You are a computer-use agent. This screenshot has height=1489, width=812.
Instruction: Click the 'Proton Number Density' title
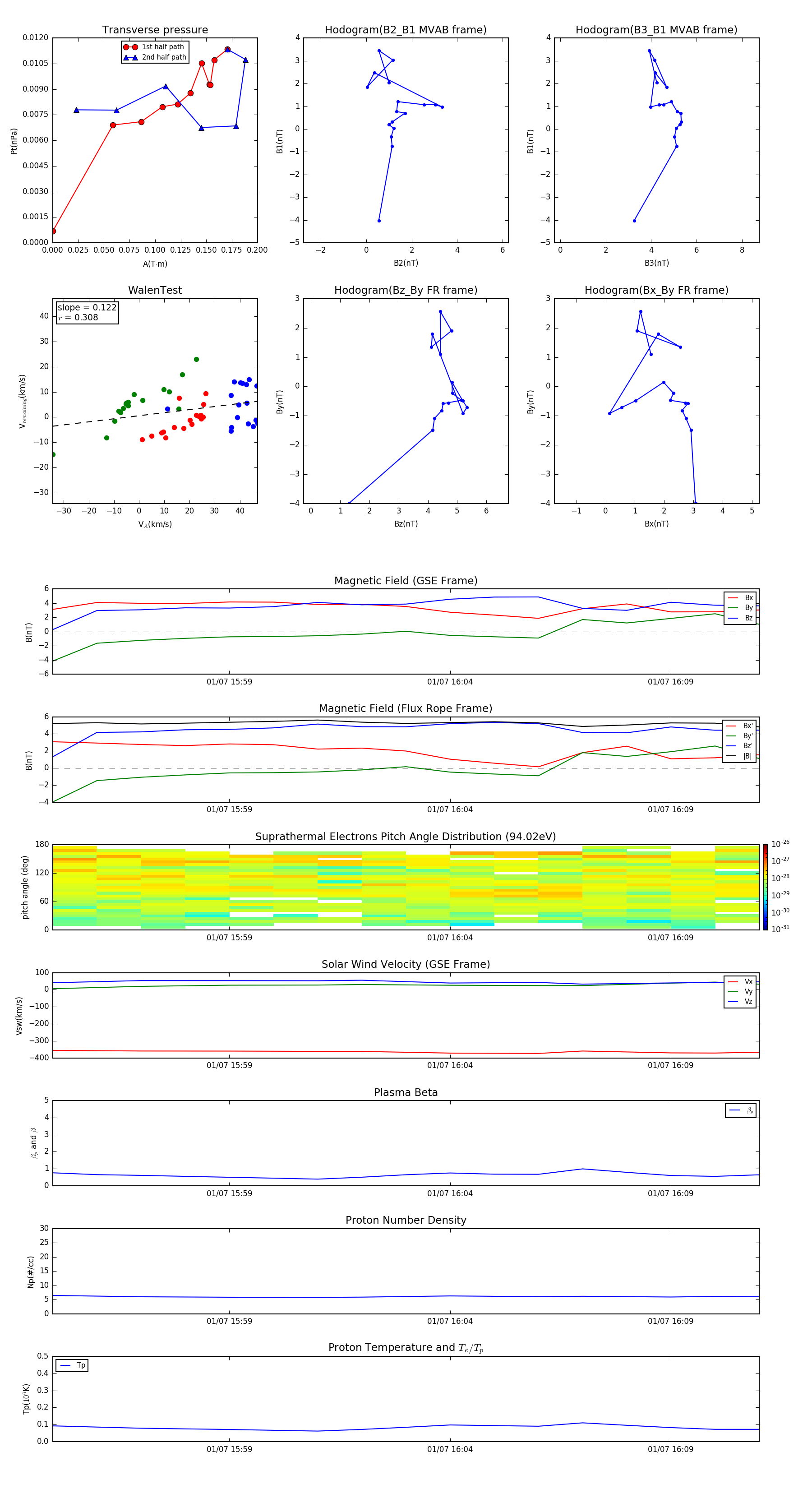(x=406, y=1221)
